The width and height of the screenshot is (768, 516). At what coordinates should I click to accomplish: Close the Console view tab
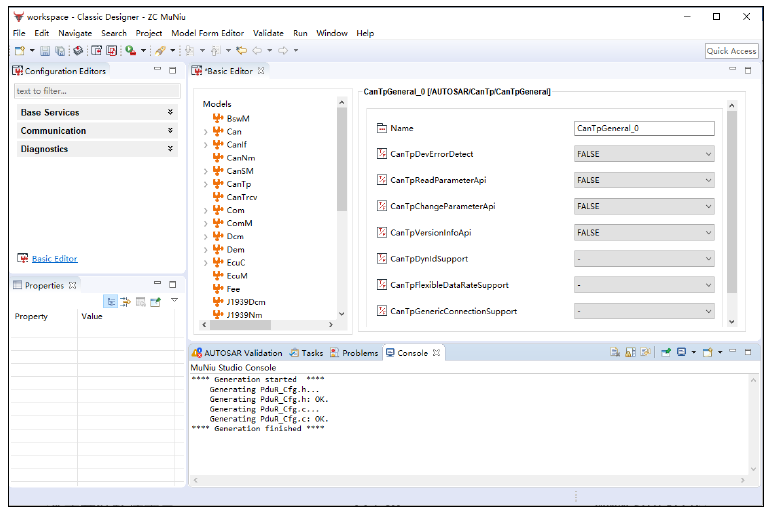tap(436, 352)
